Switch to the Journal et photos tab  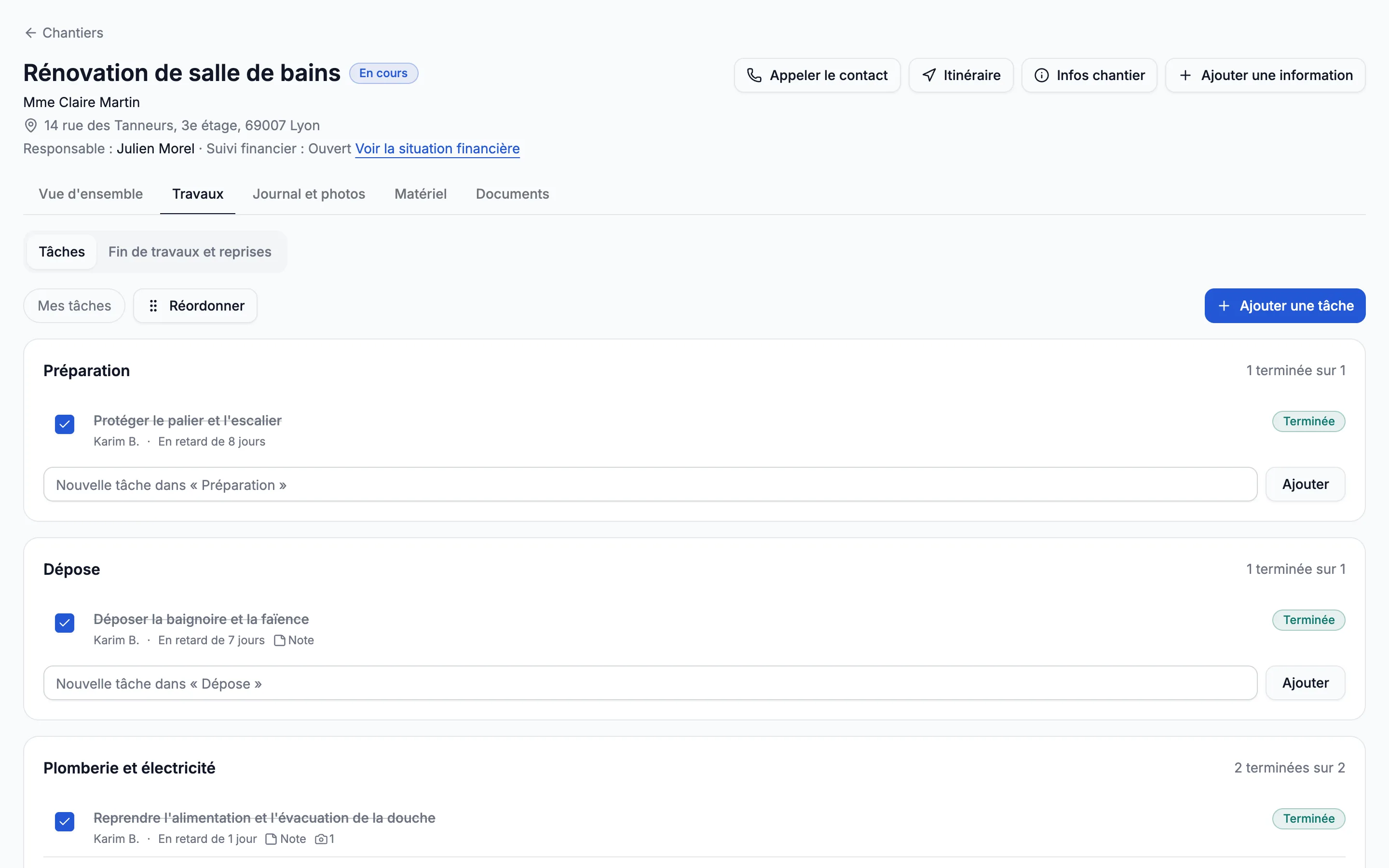(309, 194)
